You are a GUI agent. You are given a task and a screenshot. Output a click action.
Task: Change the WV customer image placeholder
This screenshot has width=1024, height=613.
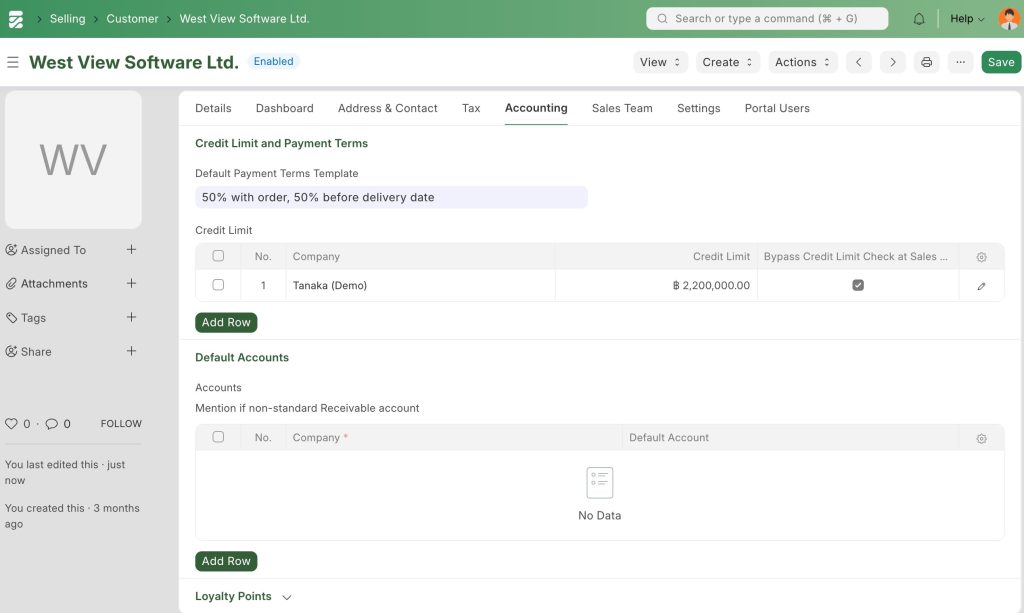pos(73,160)
